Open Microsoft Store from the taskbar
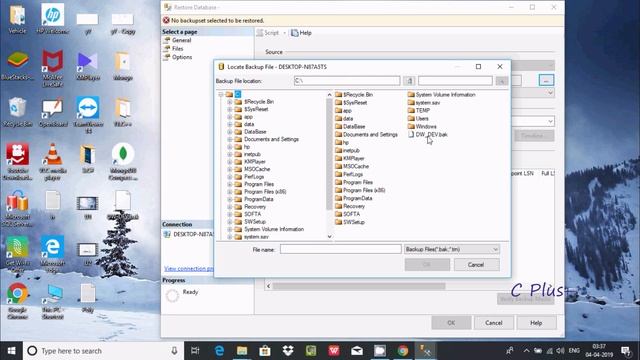The height and width of the screenshot is (360, 640). [265, 351]
